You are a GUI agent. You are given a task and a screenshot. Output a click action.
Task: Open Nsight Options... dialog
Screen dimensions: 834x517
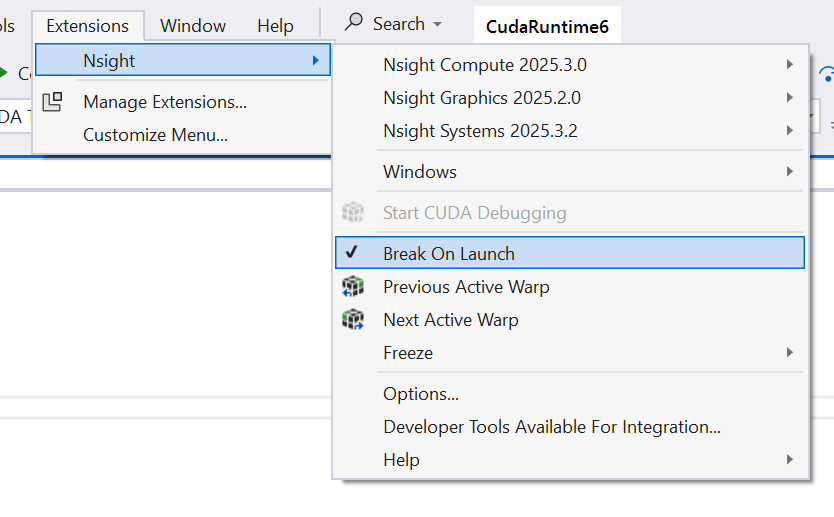[569, 394]
